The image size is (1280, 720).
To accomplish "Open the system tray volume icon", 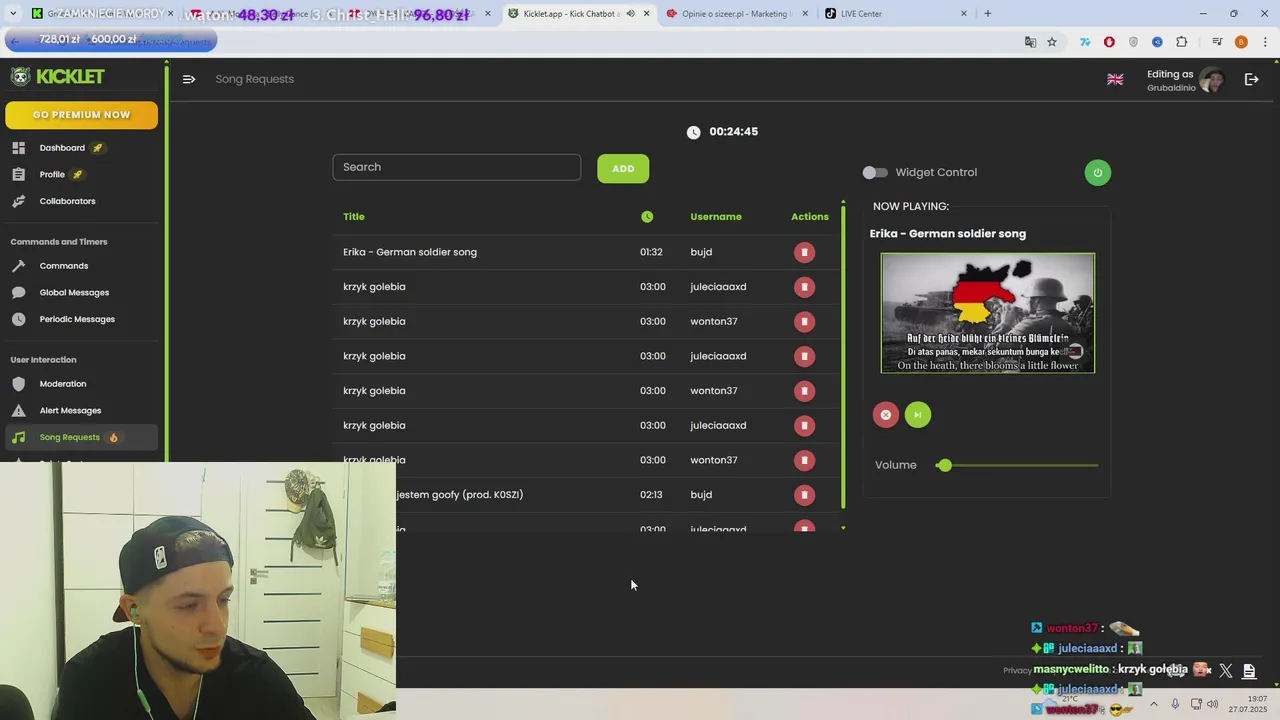I will click(x=1213, y=704).
